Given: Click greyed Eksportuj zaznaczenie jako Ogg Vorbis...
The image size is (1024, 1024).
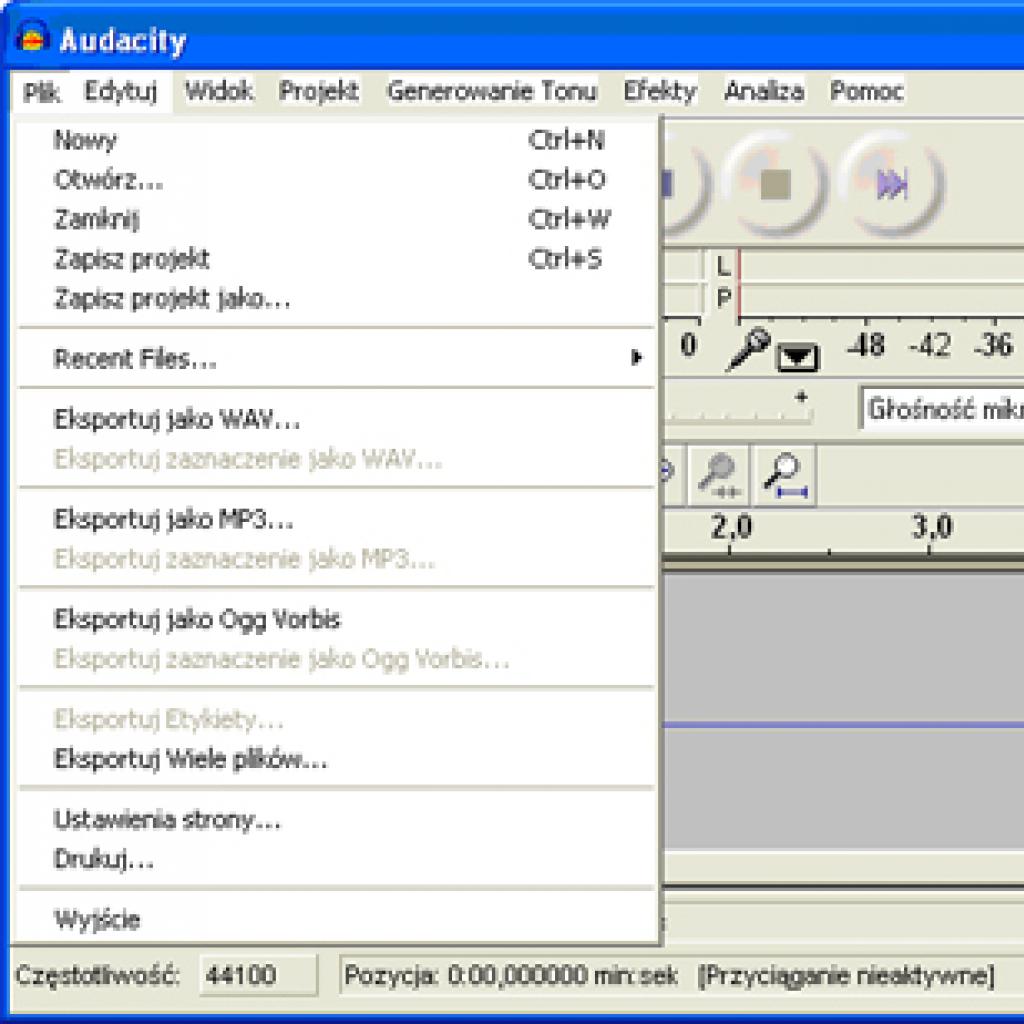Looking at the screenshot, I should 336,659.
